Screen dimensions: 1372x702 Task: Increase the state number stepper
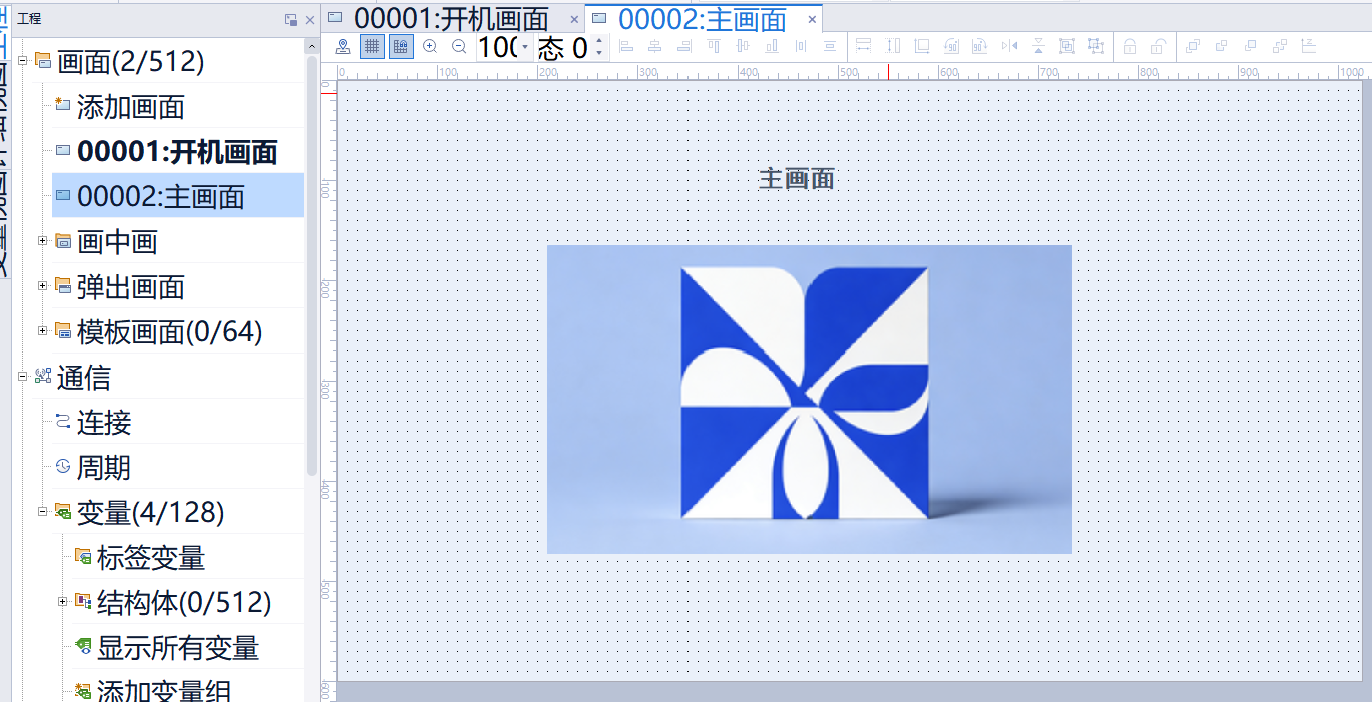click(599, 41)
